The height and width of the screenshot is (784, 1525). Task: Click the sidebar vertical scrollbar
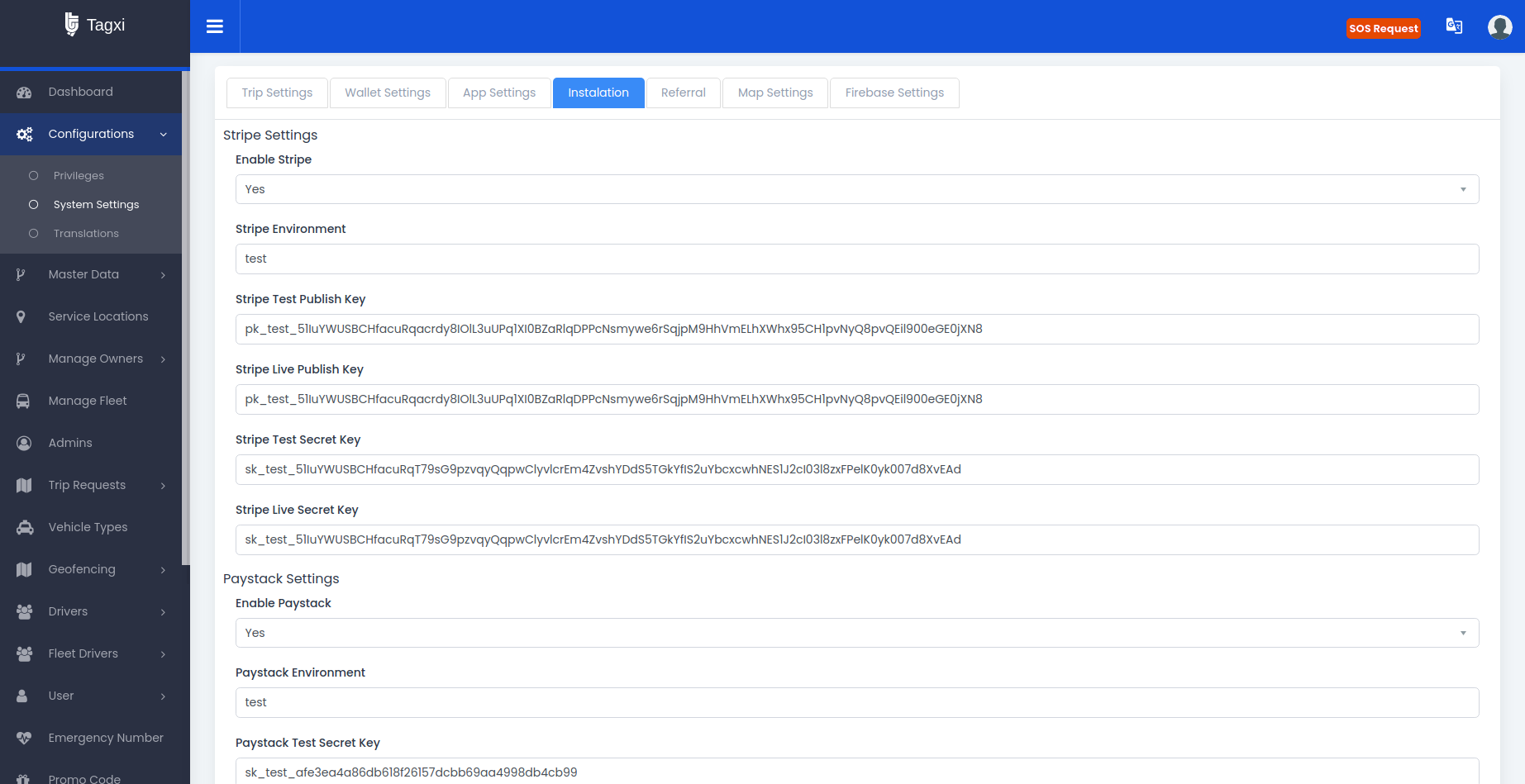[x=186, y=318]
